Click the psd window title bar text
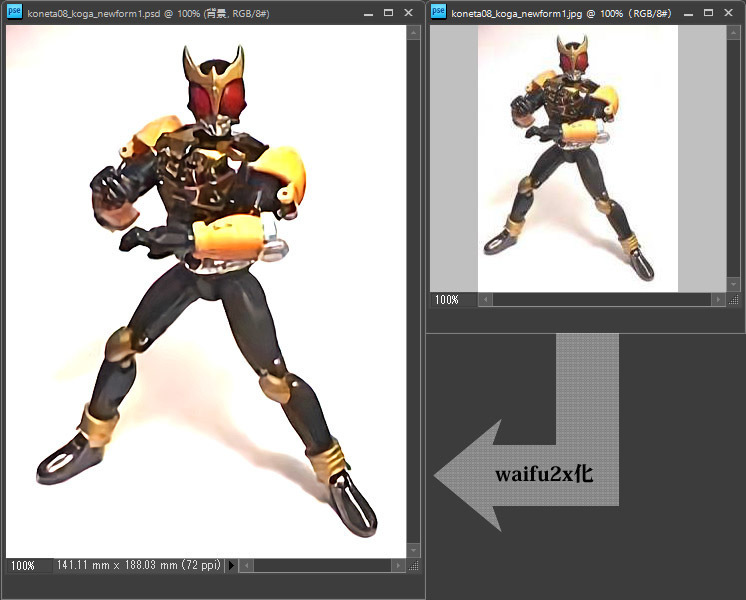This screenshot has width=746, height=600. (x=148, y=13)
